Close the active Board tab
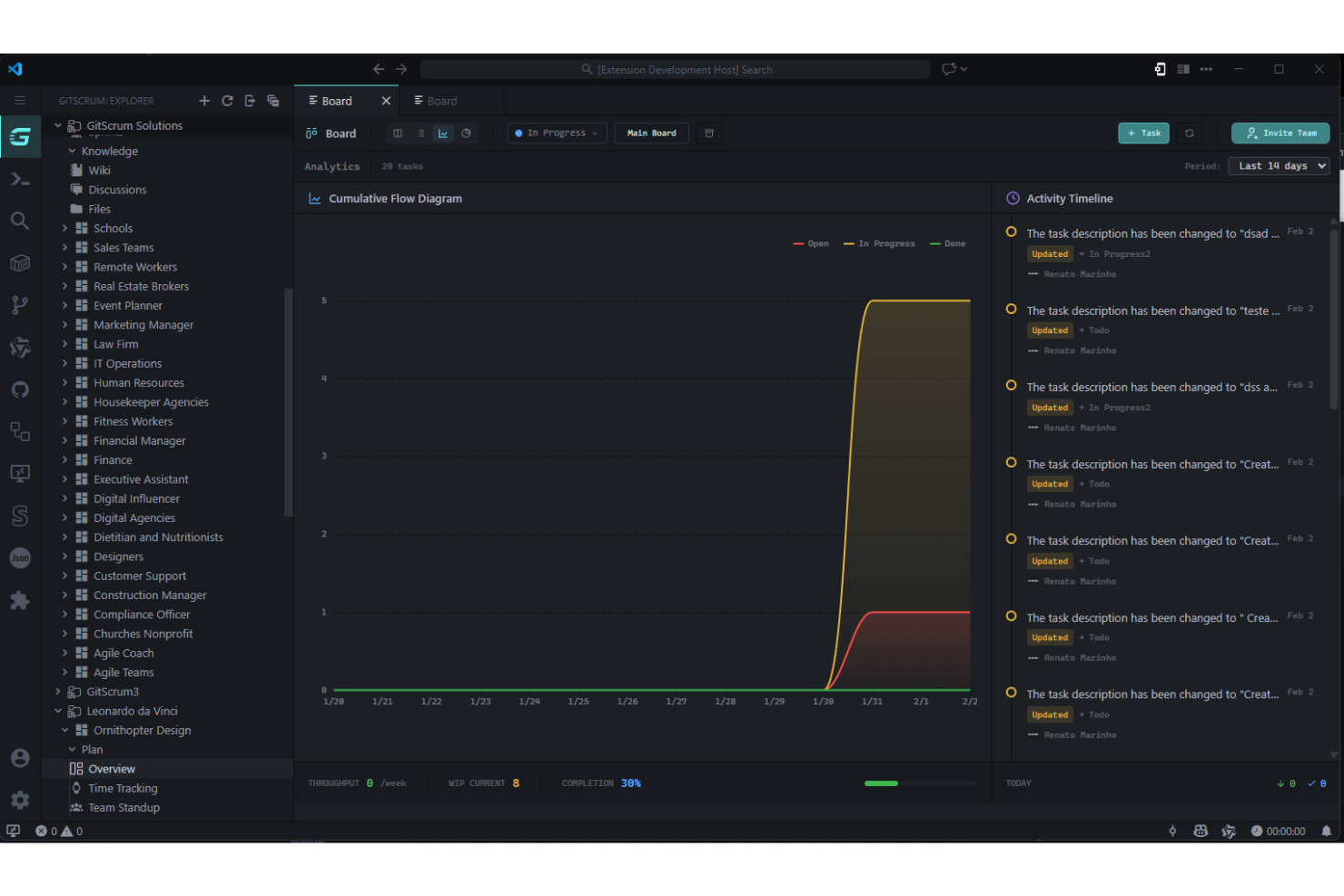 coord(386,101)
